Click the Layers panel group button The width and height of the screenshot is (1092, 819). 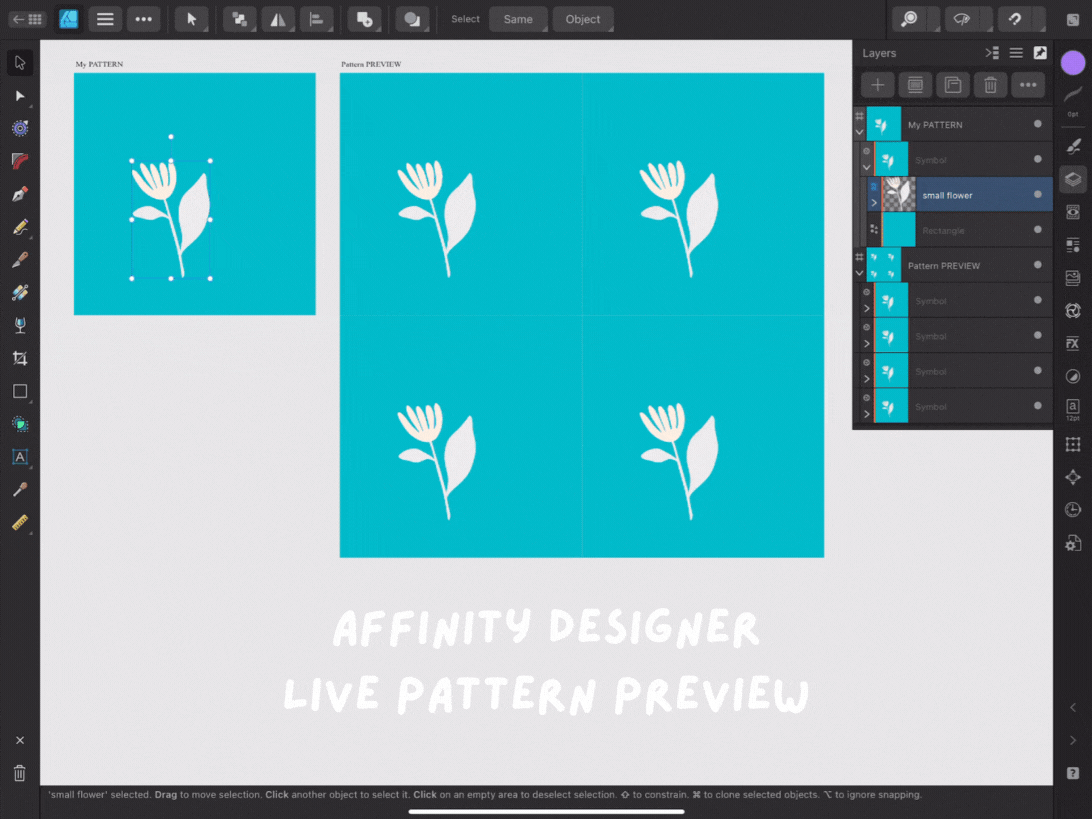pyautogui.click(x=953, y=85)
